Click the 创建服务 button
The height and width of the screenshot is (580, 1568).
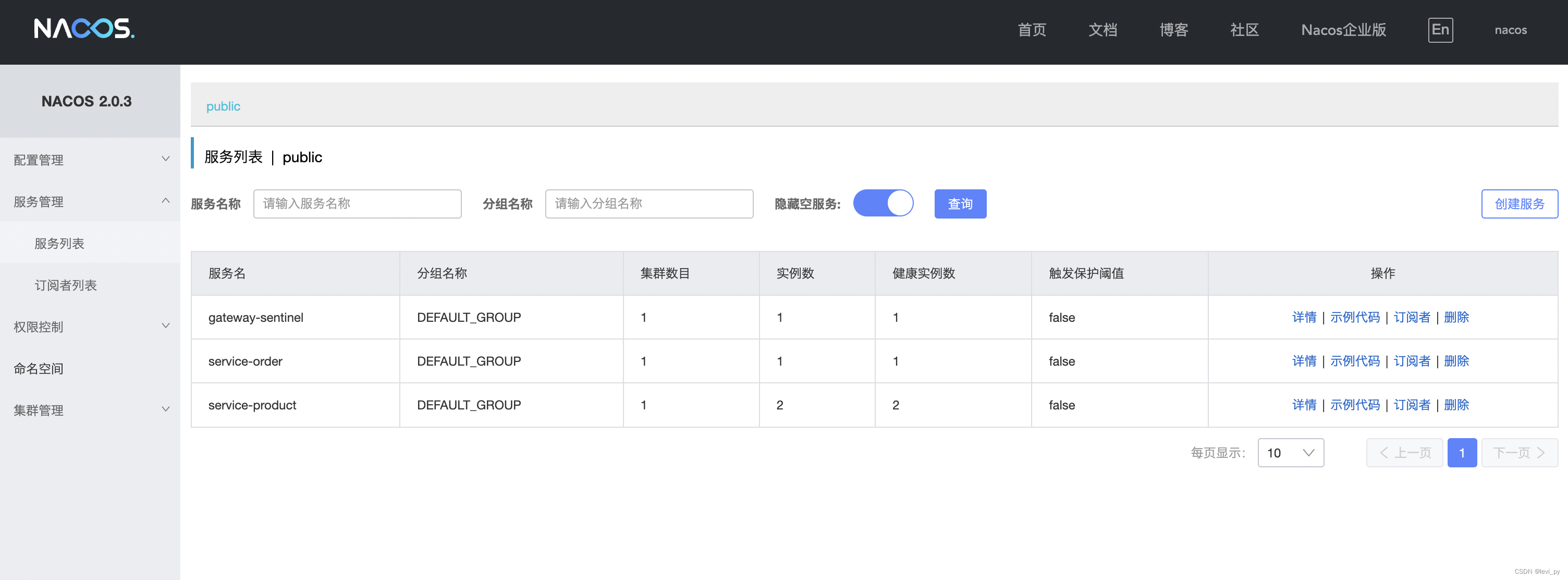(x=1520, y=203)
